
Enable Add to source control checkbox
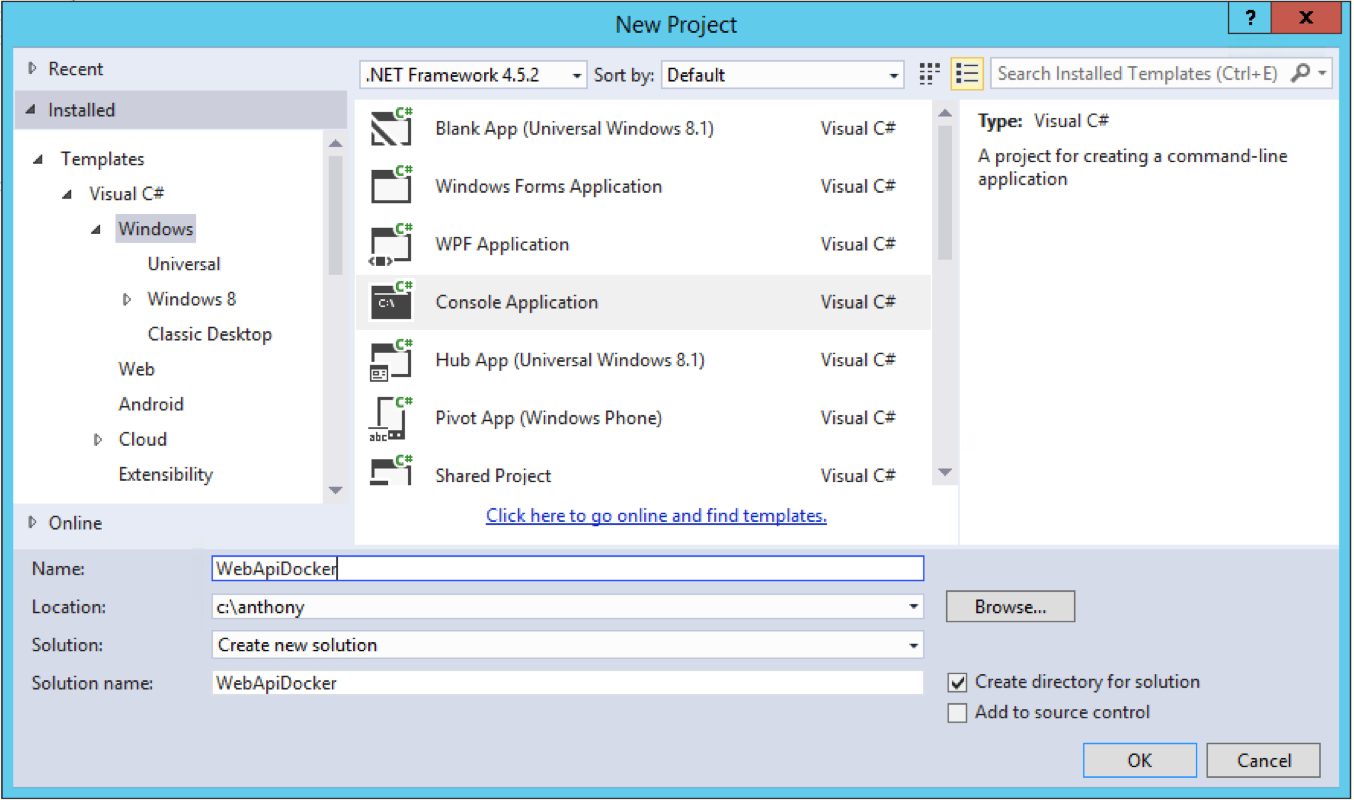(x=958, y=713)
